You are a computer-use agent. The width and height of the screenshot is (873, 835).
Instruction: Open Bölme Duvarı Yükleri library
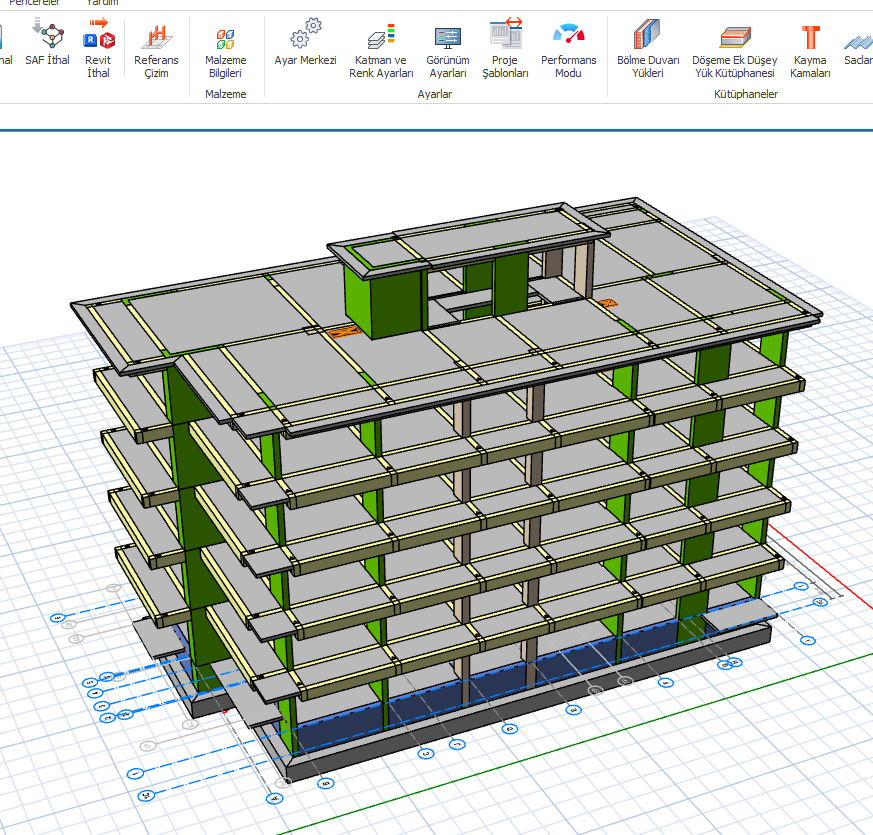648,36
